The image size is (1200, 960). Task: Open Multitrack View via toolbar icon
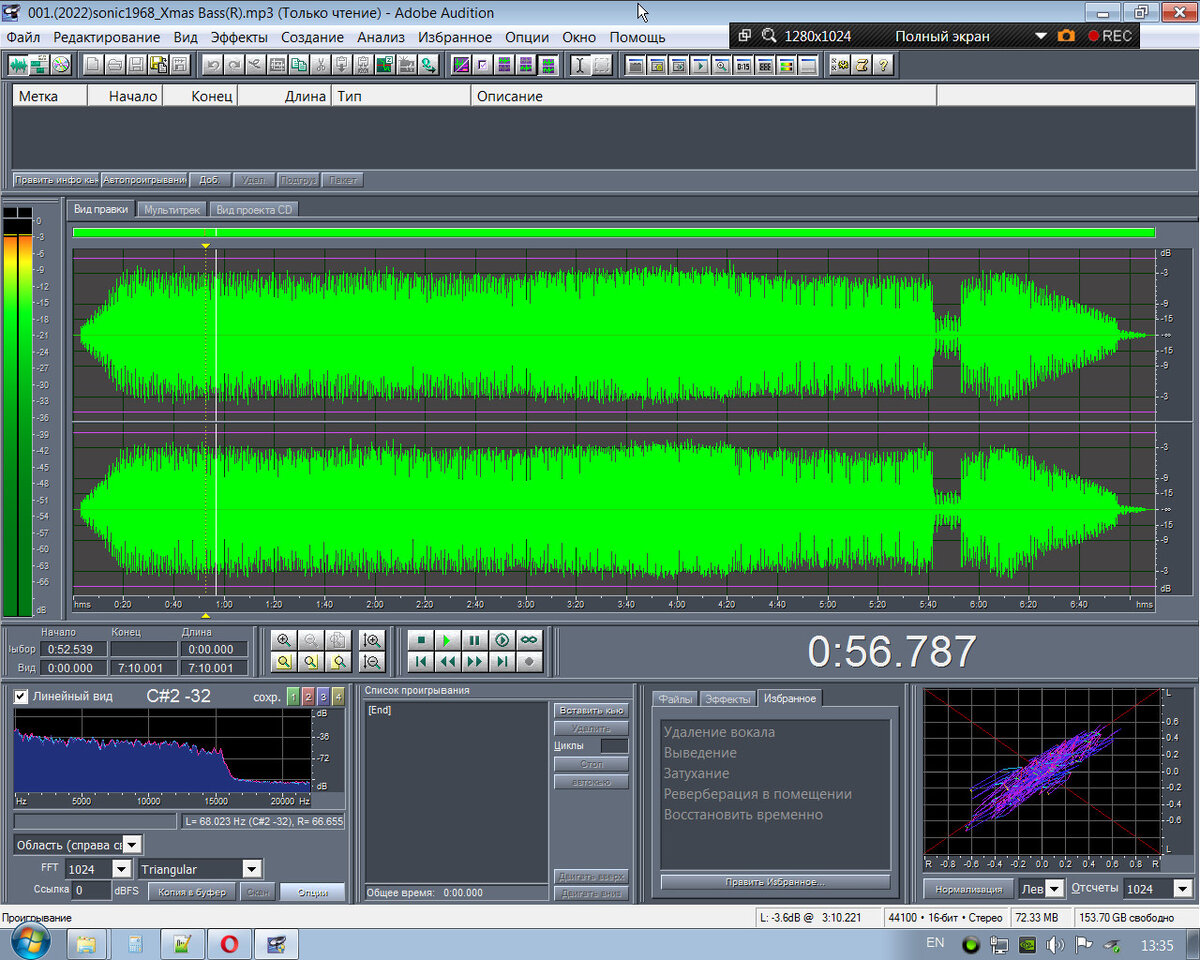[38, 65]
